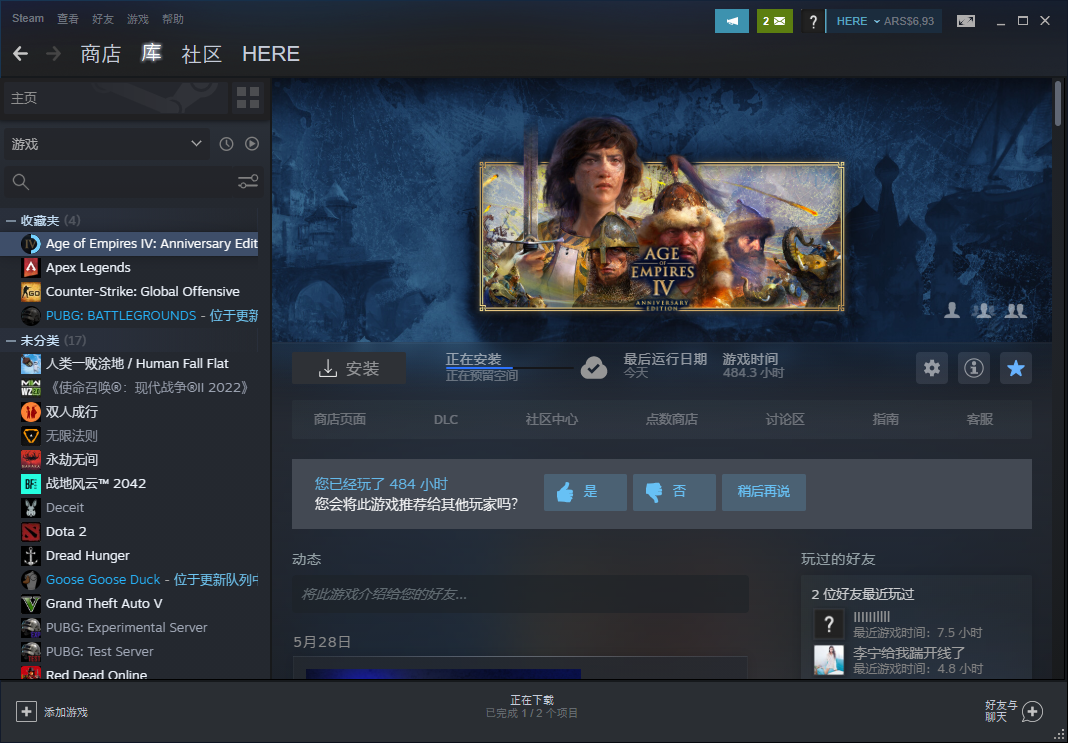Open the DLC link
This screenshot has width=1068, height=743.
446,420
